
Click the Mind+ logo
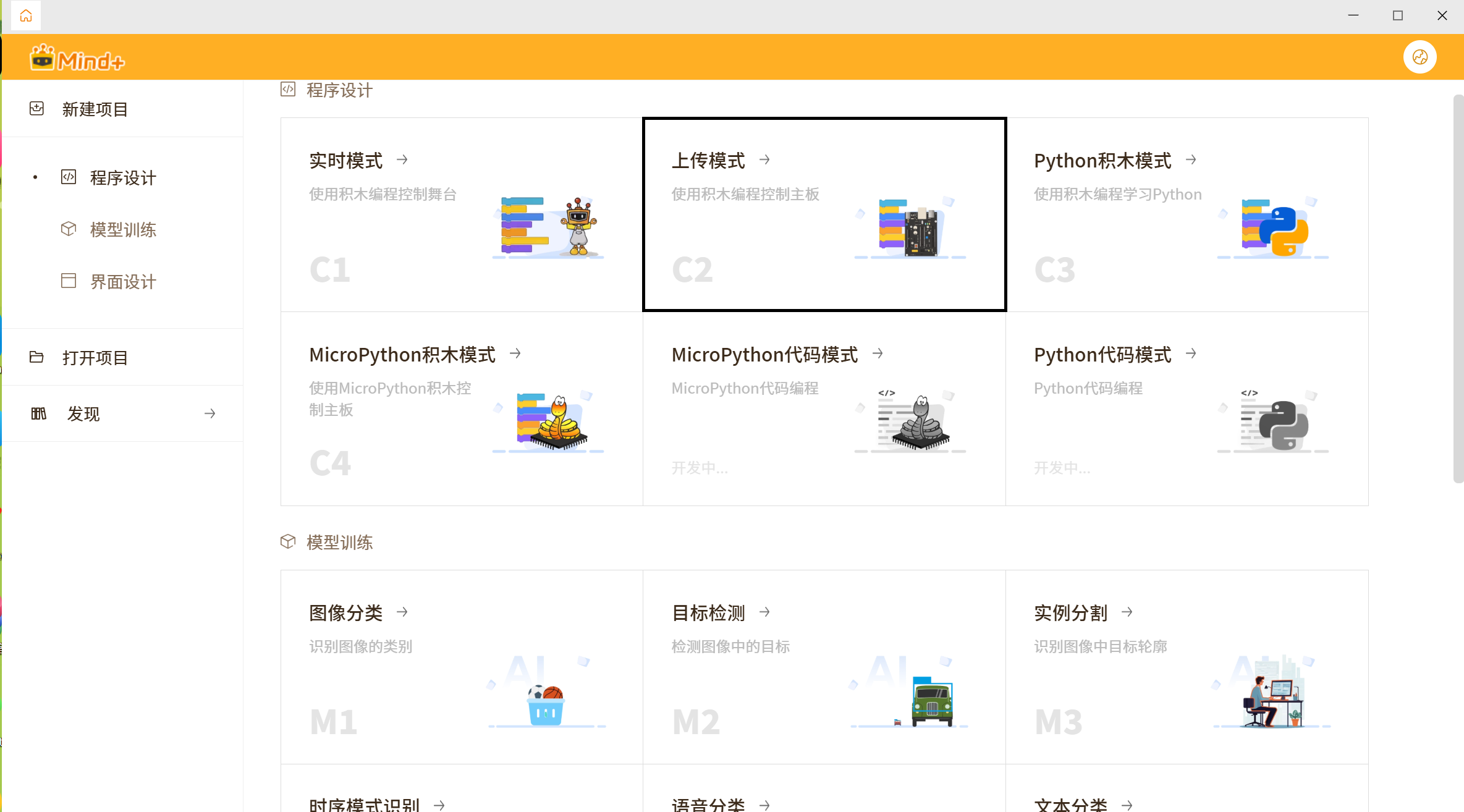pyautogui.click(x=77, y=59)
